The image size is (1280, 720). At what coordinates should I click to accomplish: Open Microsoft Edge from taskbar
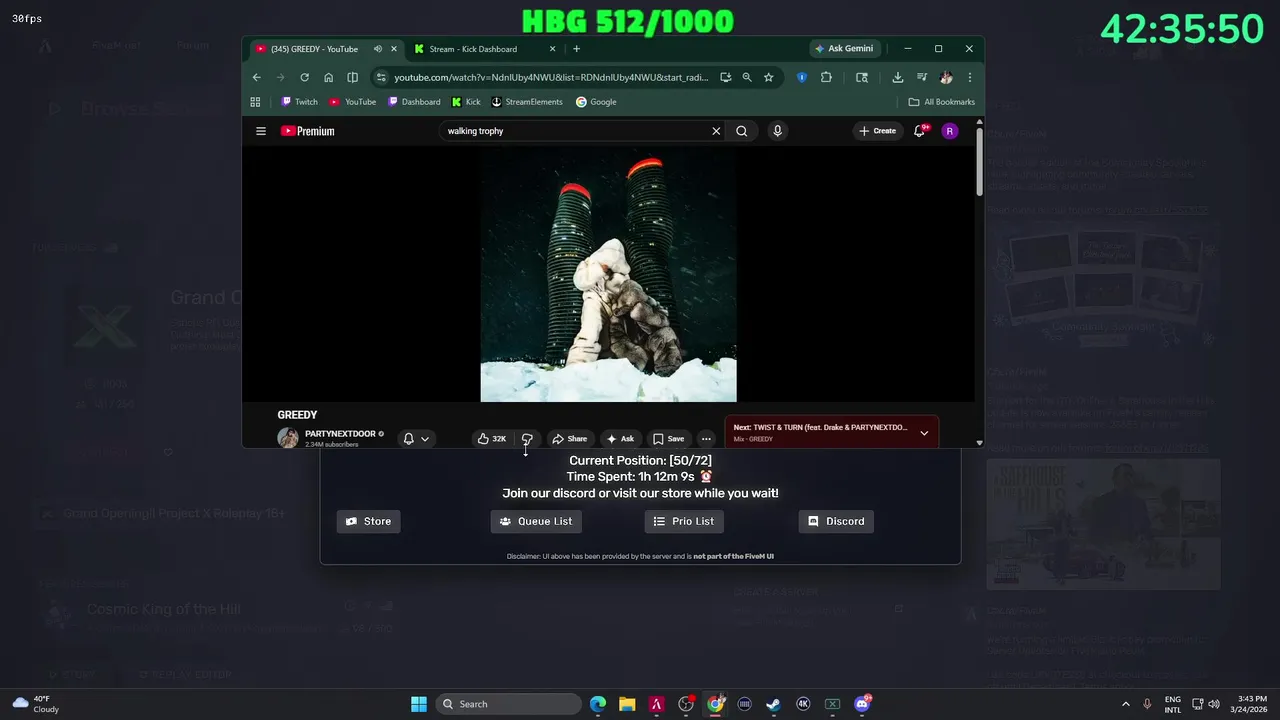598,704
